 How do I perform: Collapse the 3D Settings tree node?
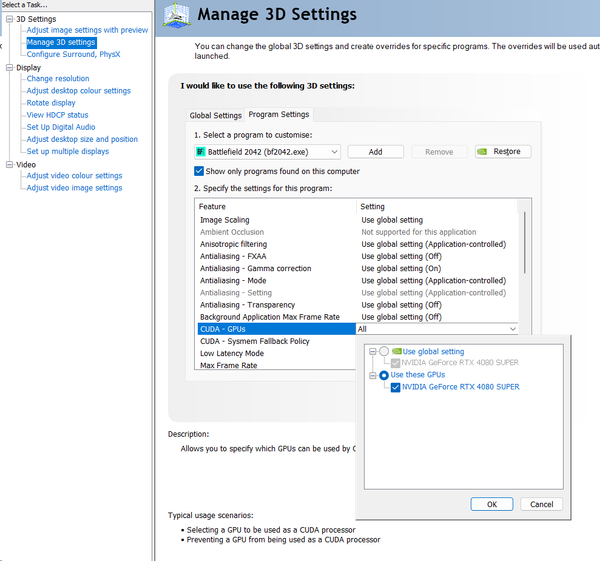pyautogui.click(x=10, y=19)
